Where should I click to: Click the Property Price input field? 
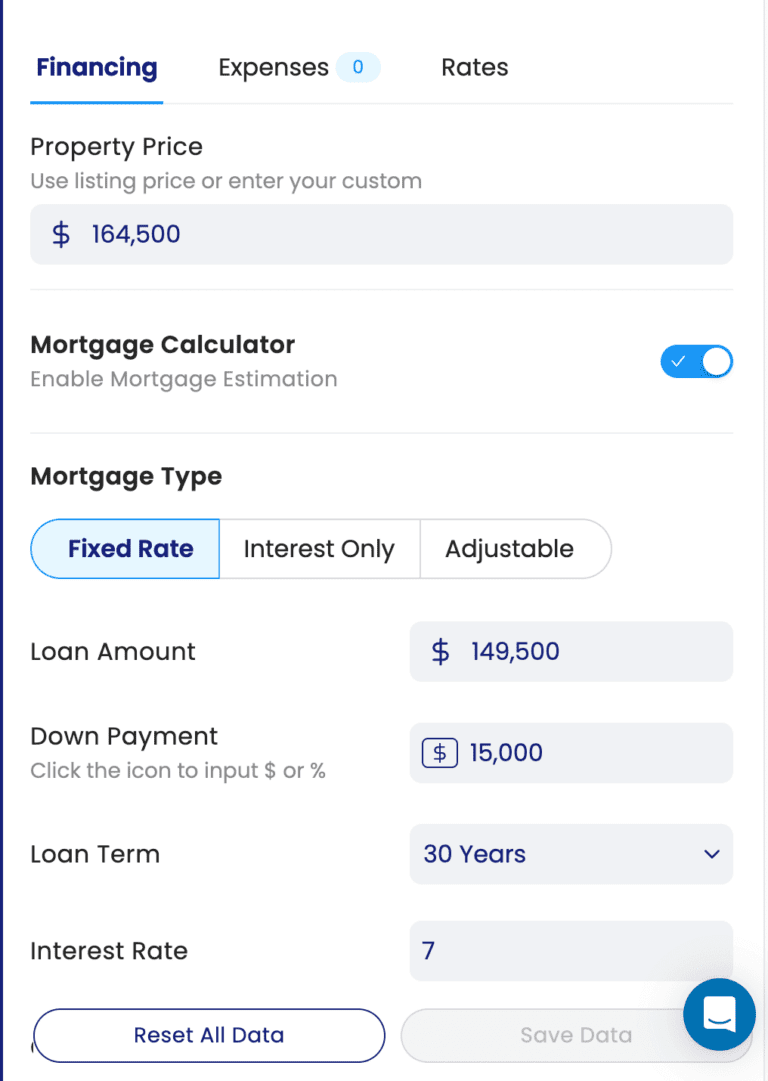click(400, 235)
